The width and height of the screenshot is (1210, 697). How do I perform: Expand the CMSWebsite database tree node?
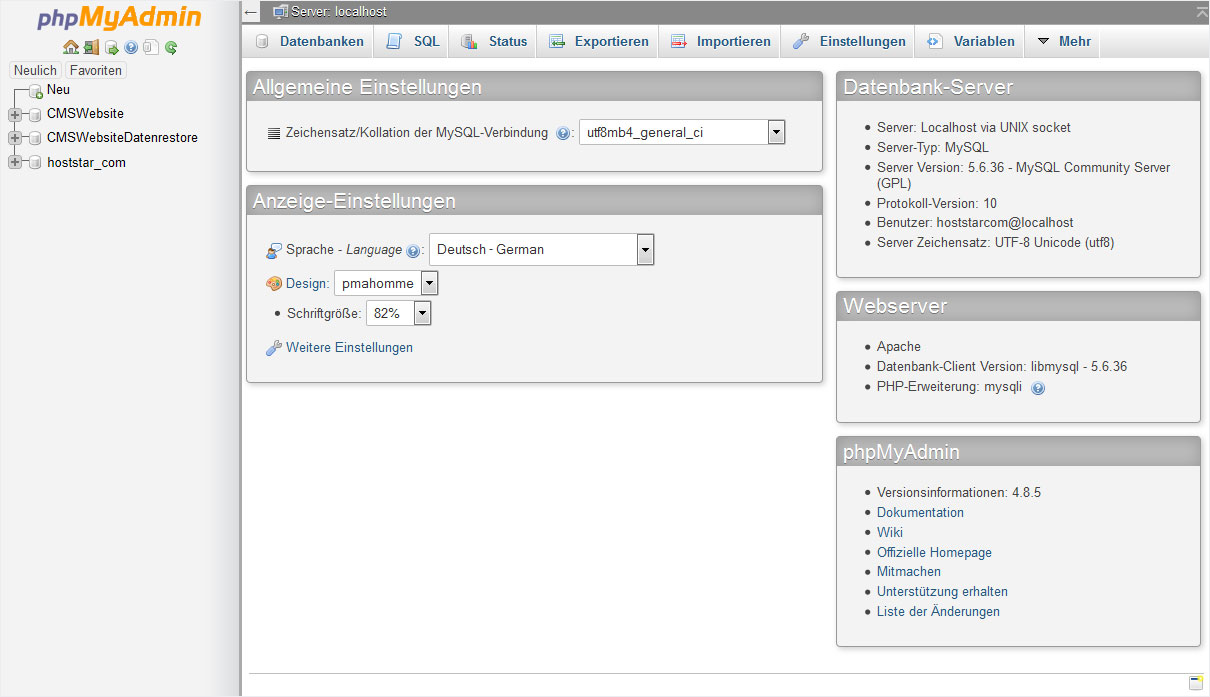(15, 114)
